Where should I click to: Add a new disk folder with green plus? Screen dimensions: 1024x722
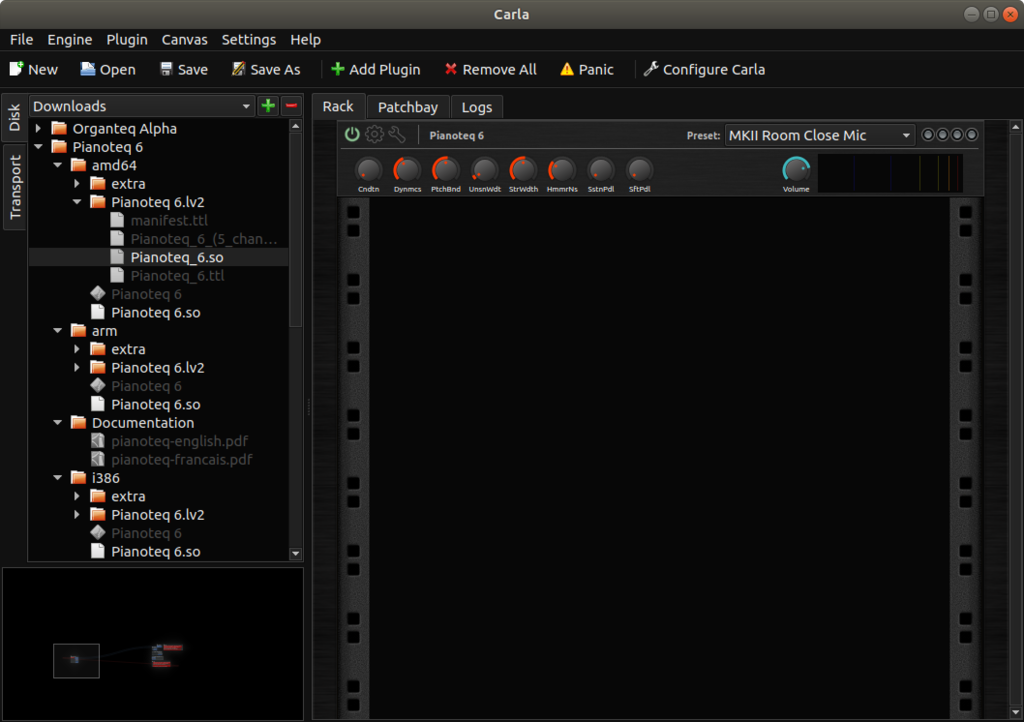(268, 106)
